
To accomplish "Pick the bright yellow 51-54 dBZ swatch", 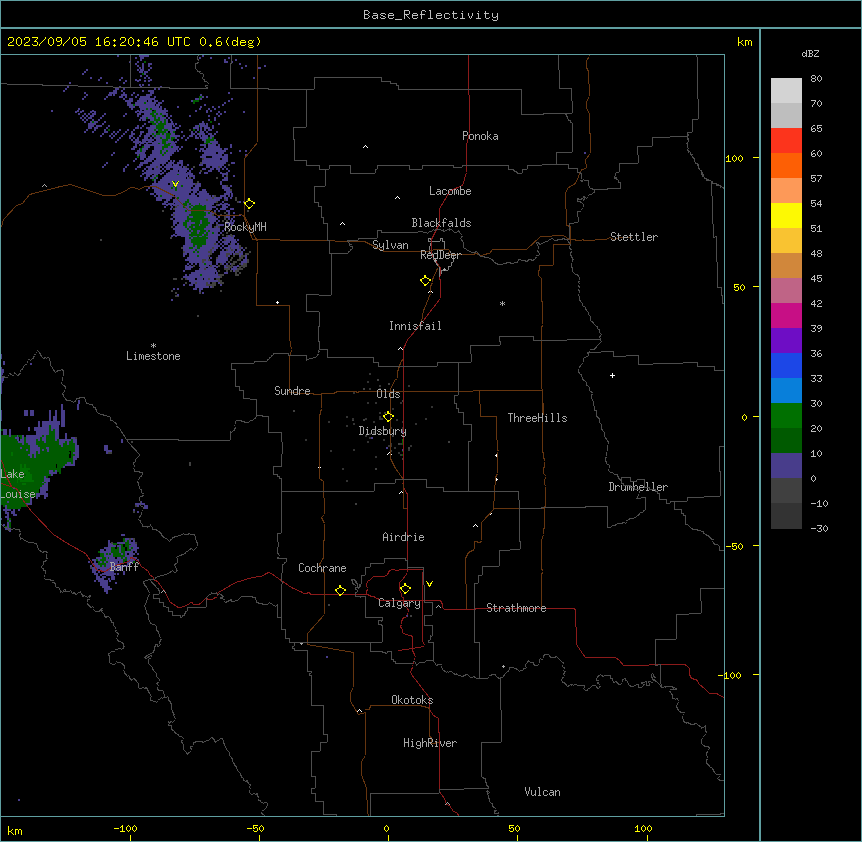I will tap(786, 215).
